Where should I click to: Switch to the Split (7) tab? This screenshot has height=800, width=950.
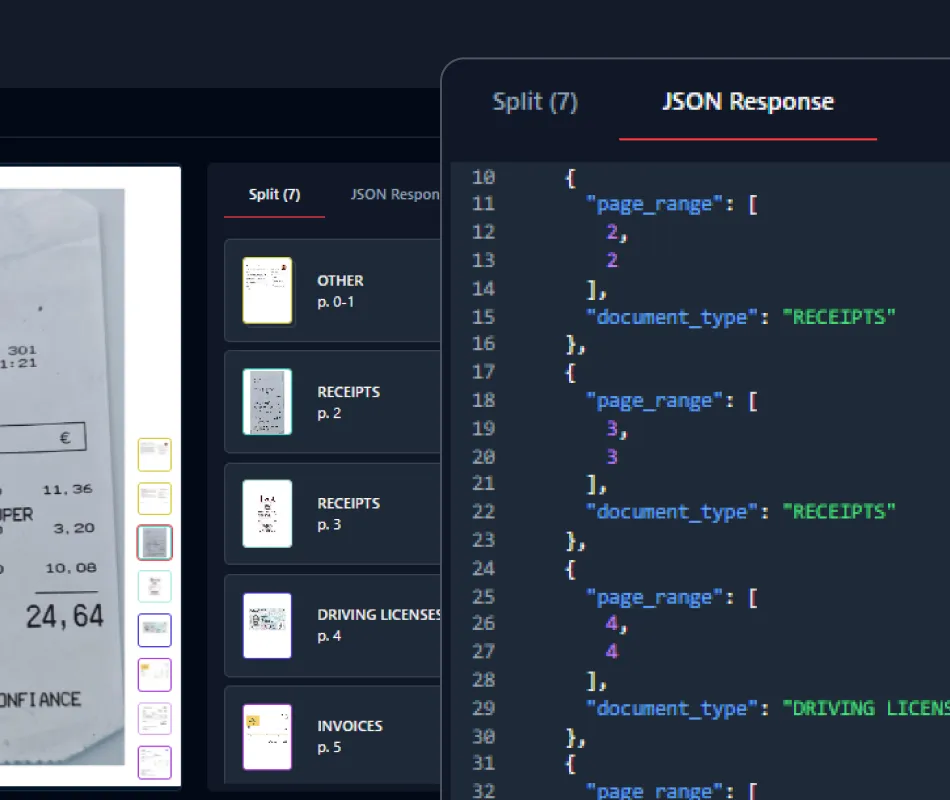536,100
